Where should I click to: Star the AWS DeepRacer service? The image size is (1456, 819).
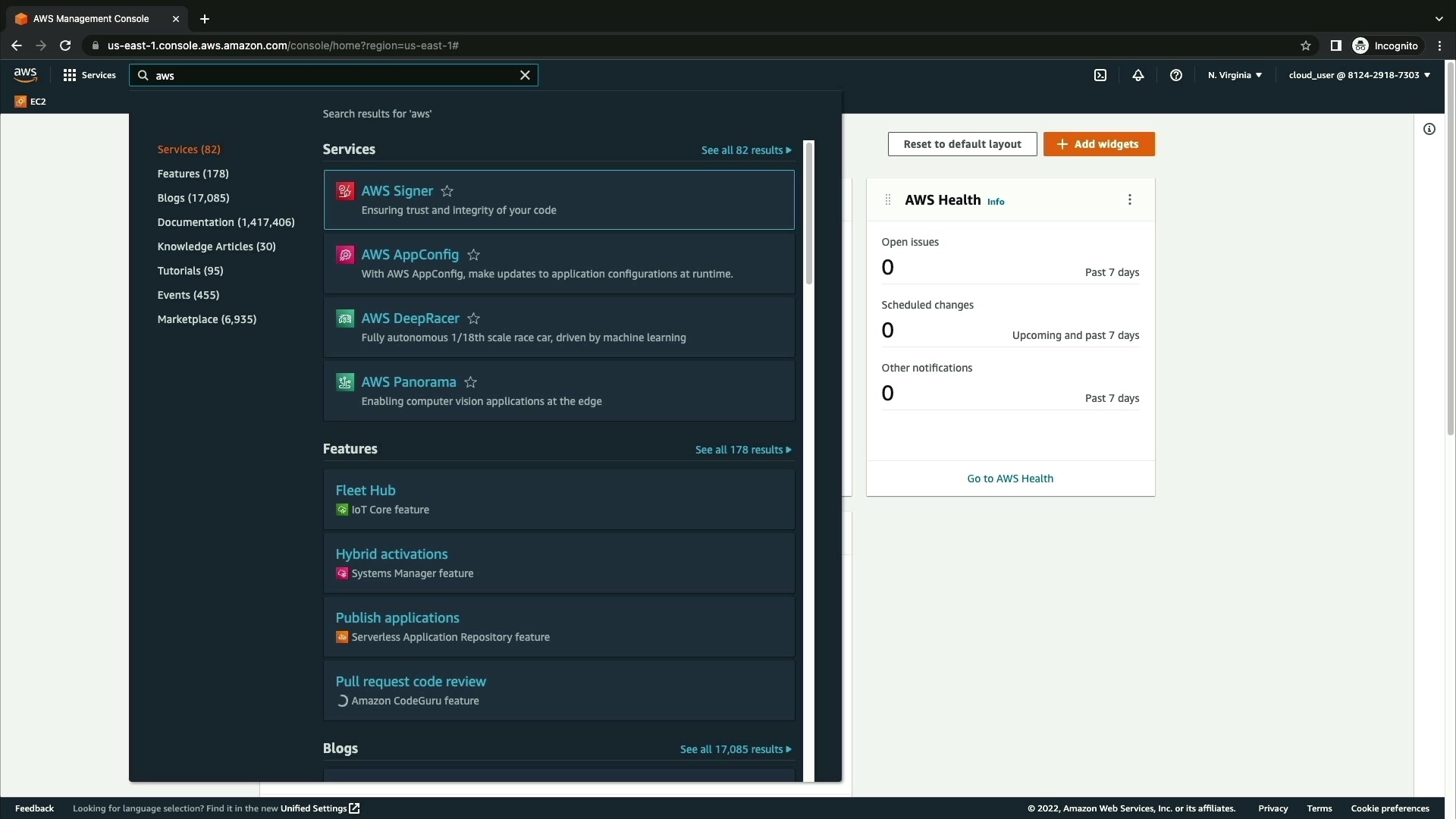pos(474,318)
